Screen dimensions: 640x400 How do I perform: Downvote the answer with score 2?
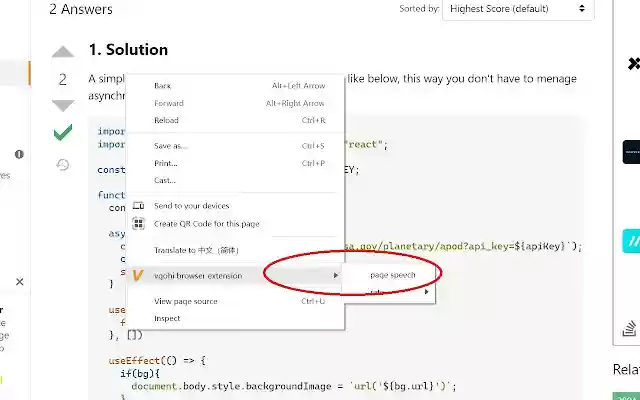coord(63,105)
